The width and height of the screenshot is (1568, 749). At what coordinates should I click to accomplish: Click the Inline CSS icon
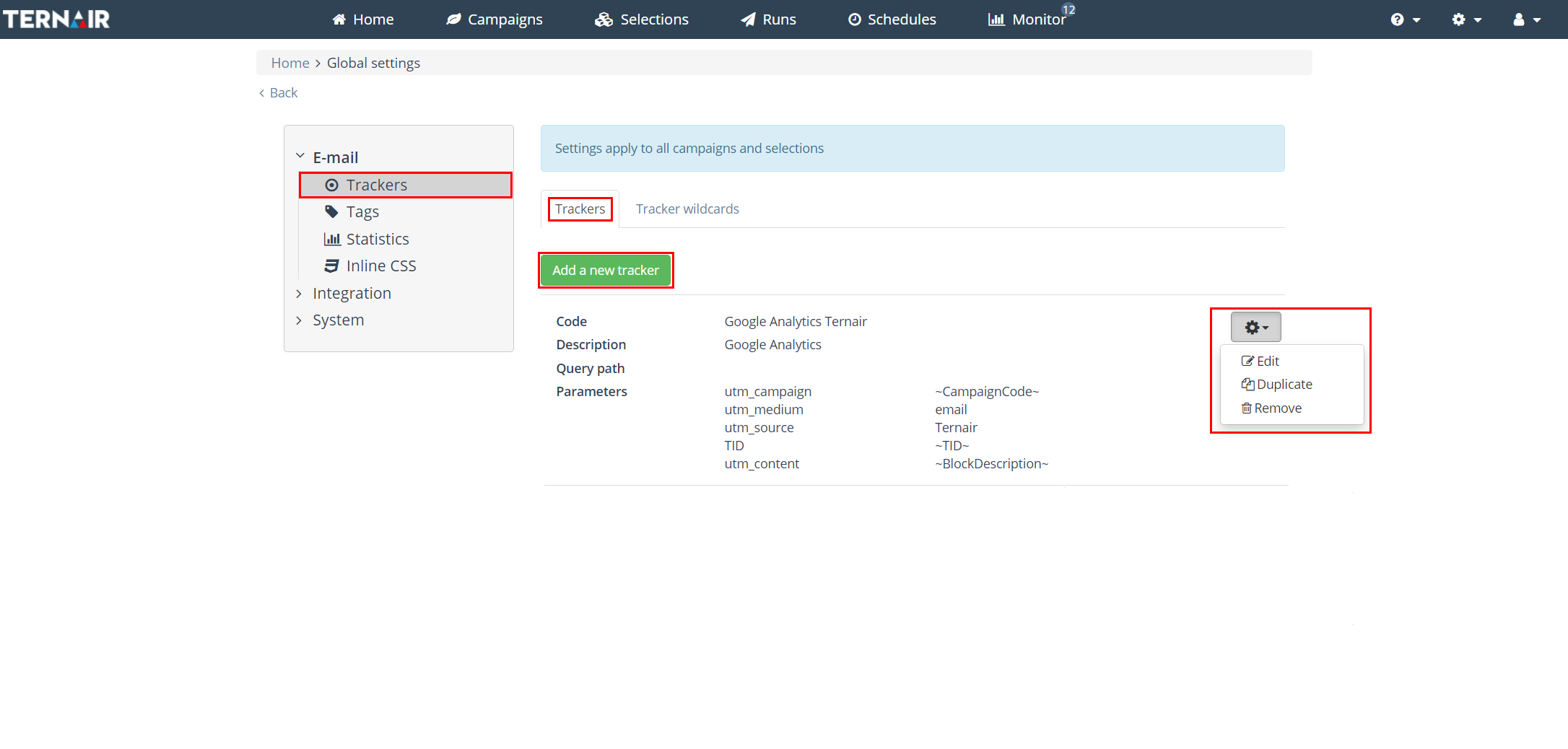pos(331,266)
